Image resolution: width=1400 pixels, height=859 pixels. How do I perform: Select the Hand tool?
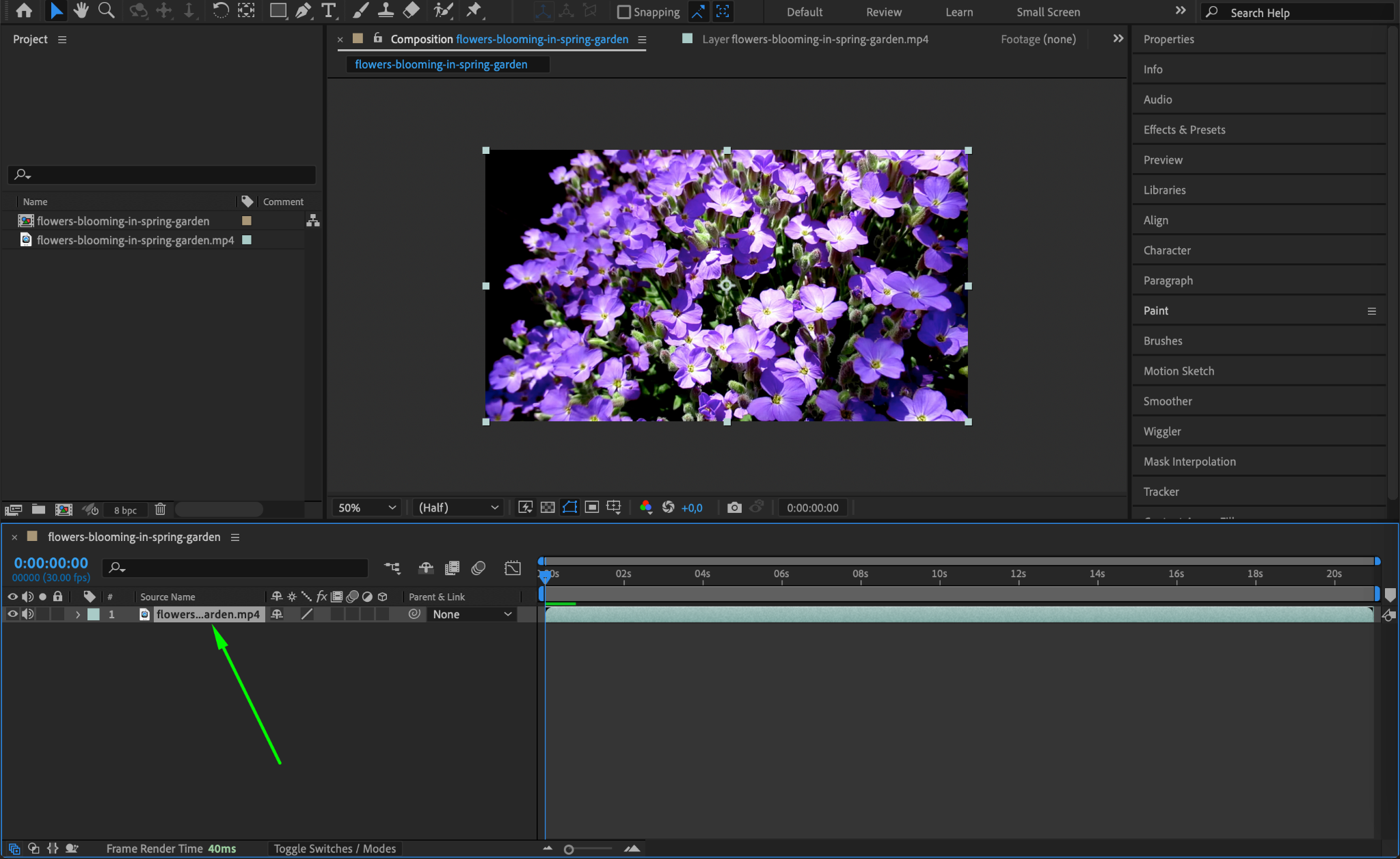pos(81,10)
